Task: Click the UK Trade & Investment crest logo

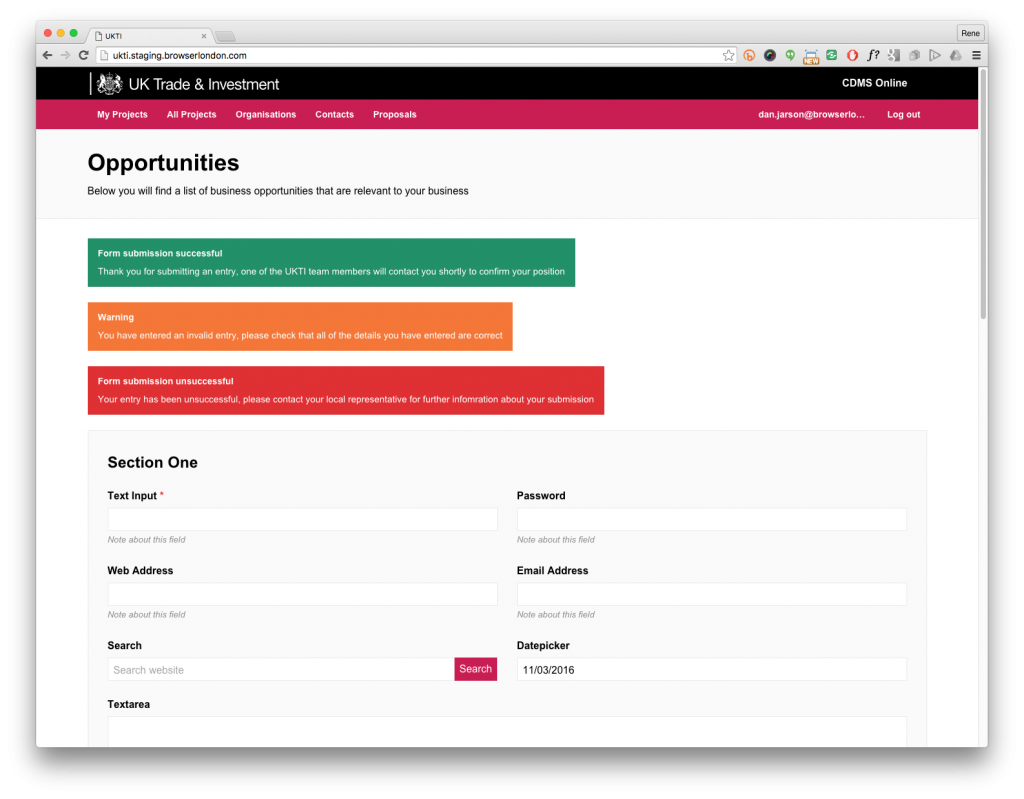Action: 109,84
